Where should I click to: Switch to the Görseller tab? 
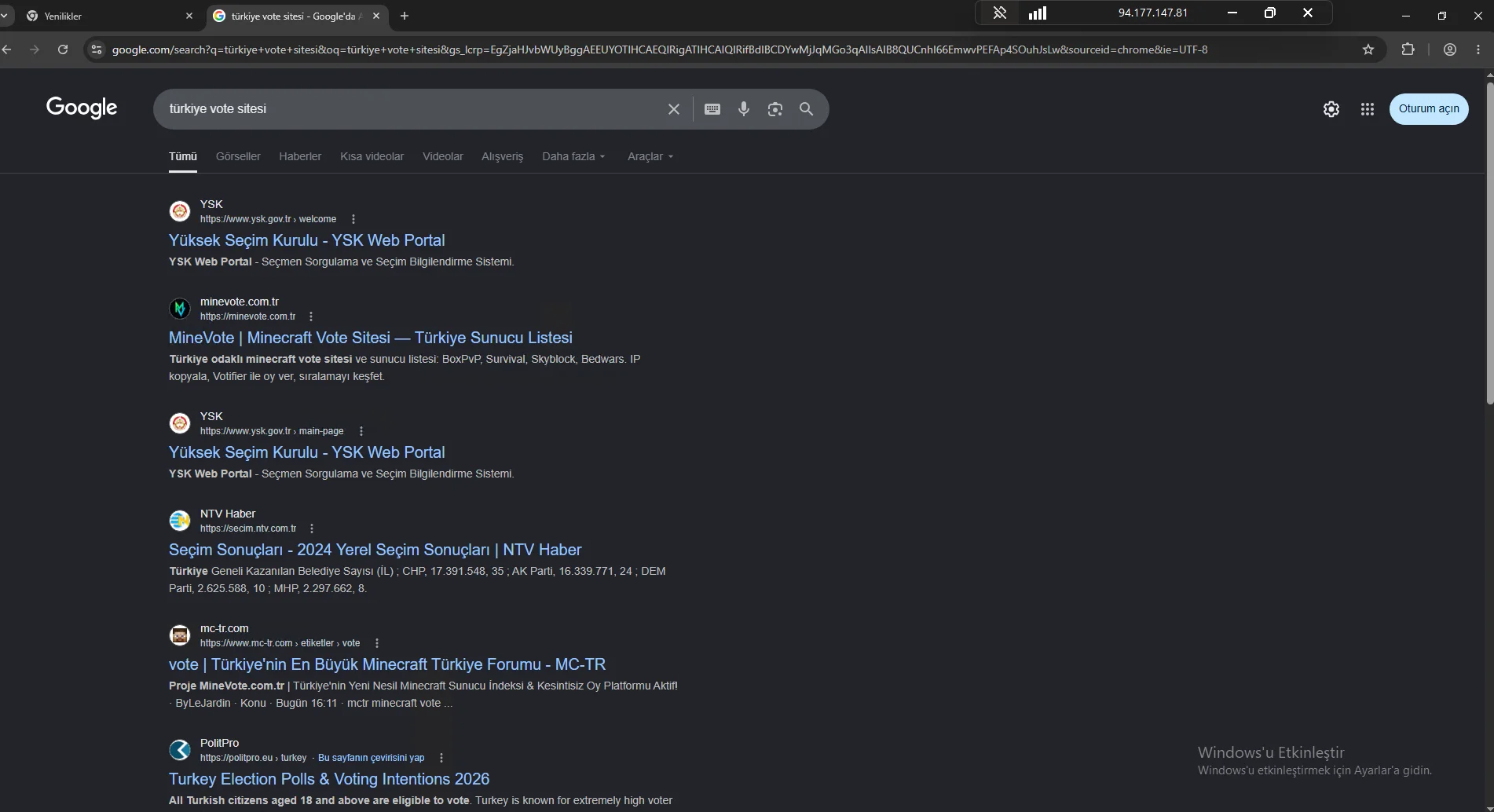(x=238, y=156)
